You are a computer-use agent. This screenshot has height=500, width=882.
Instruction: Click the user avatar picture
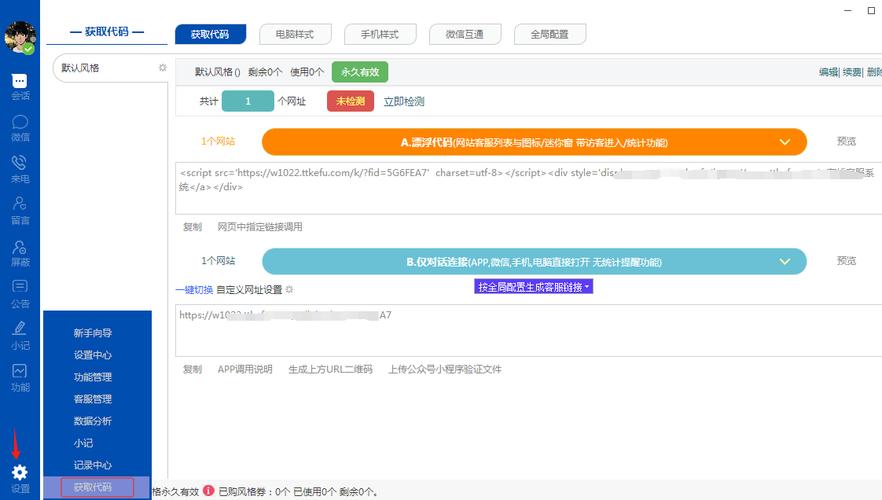(20, 38)
